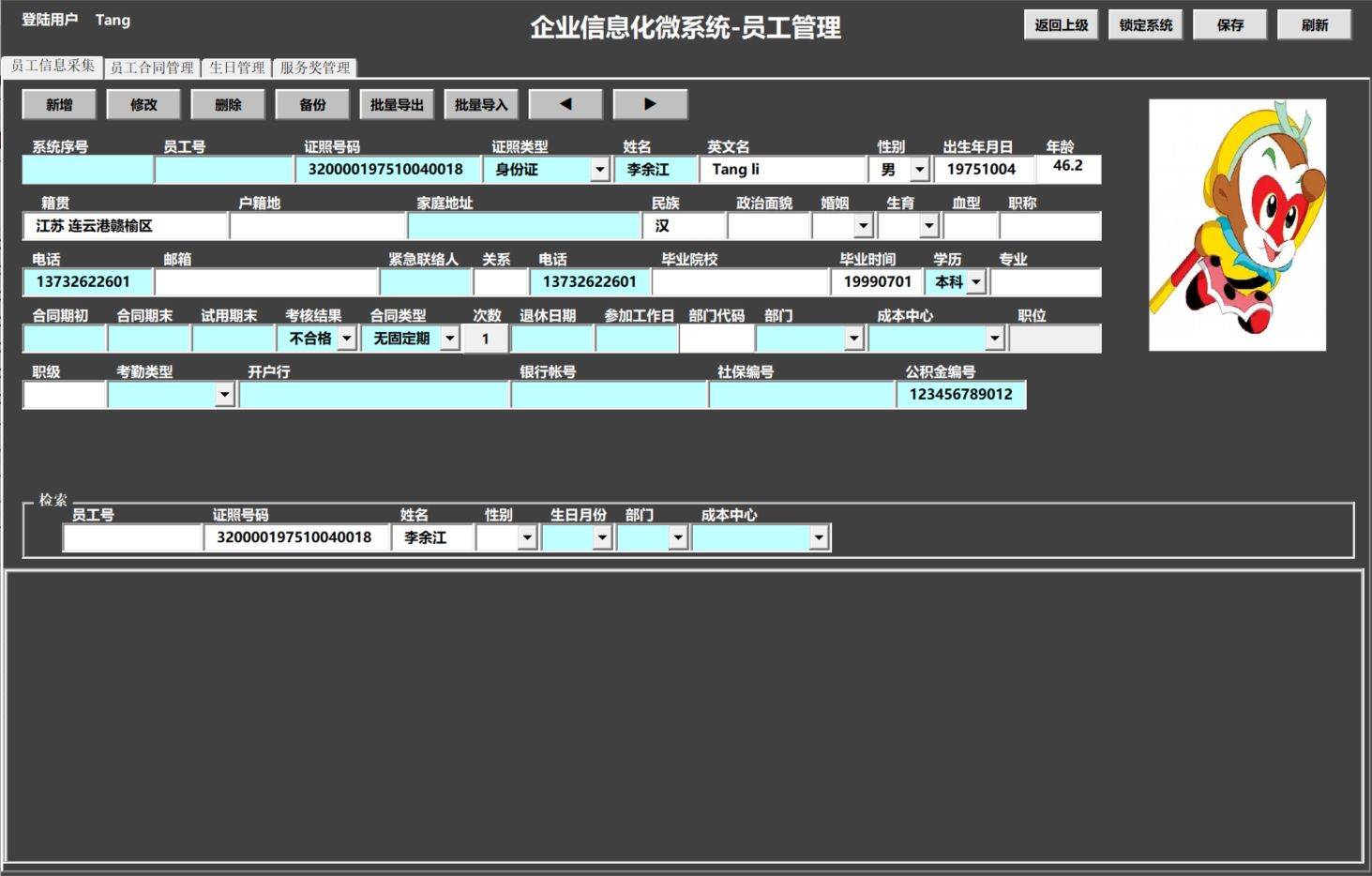
Task: Click 保存 to save the record
Action: [x=1229, y=24]
